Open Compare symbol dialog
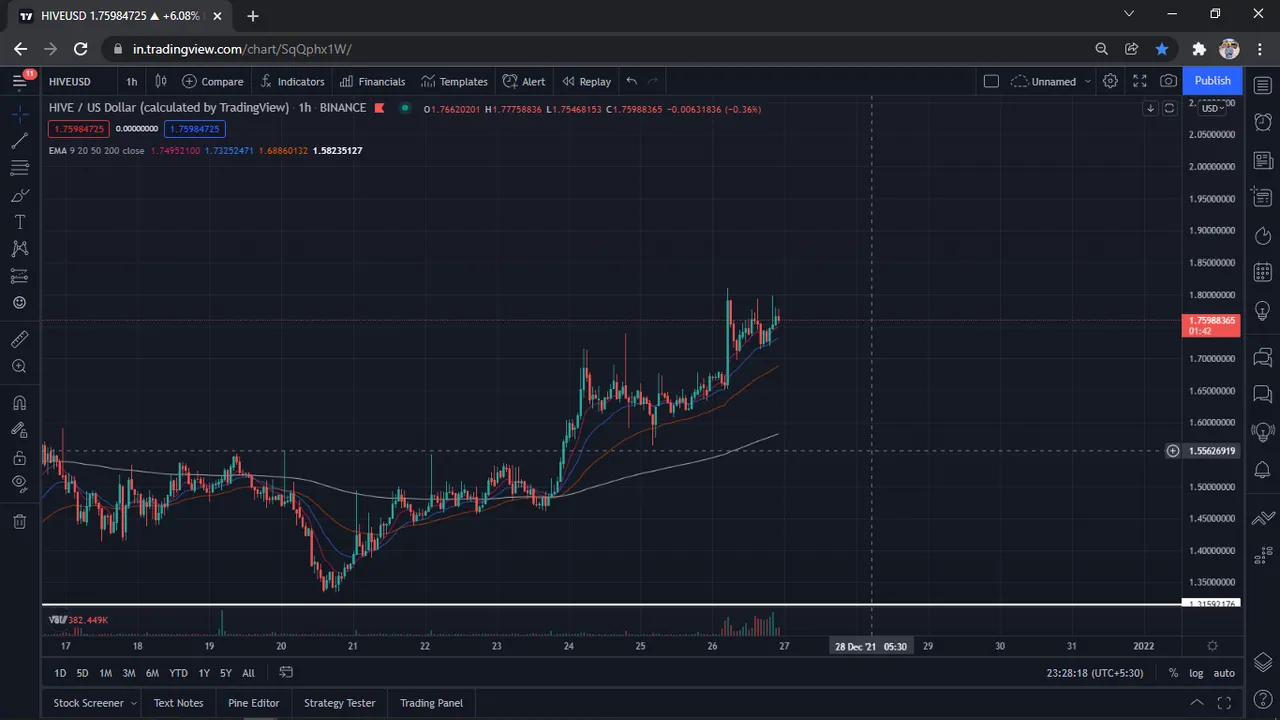Screen dimensions: 1280x720 (x=212, y=82)
